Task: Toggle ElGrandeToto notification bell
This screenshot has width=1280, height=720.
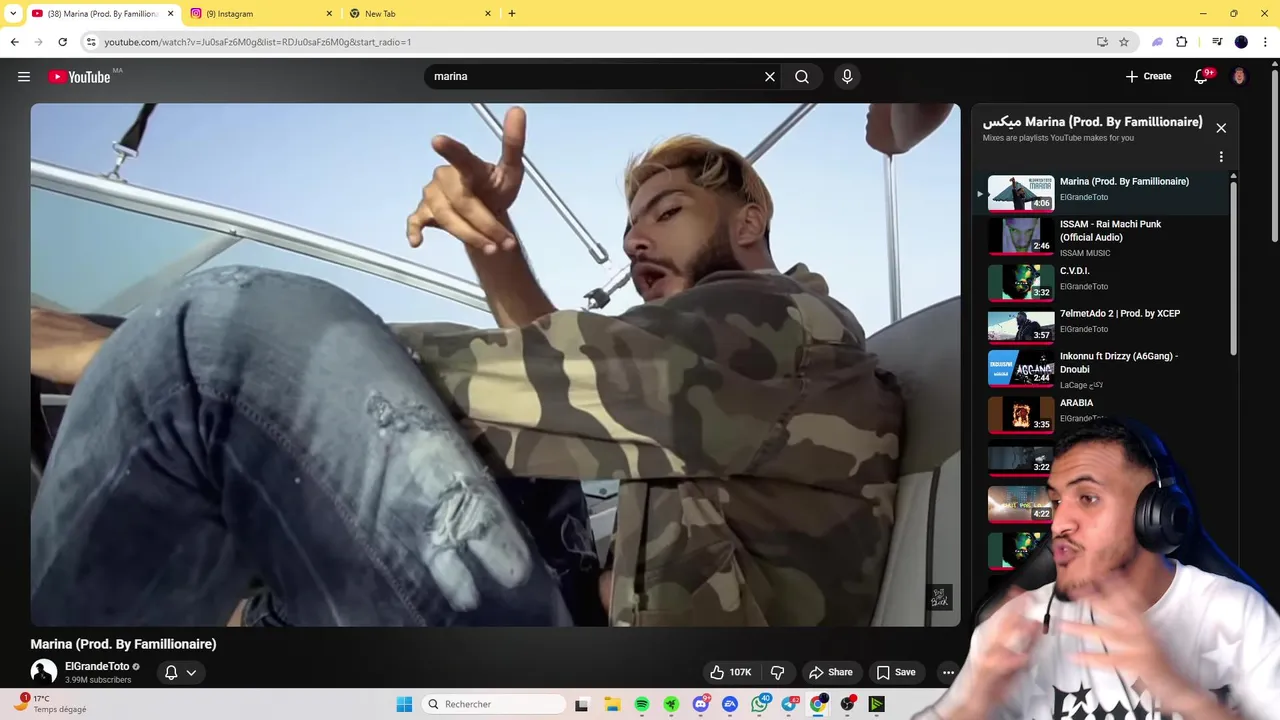Action: tap(171, 672)
